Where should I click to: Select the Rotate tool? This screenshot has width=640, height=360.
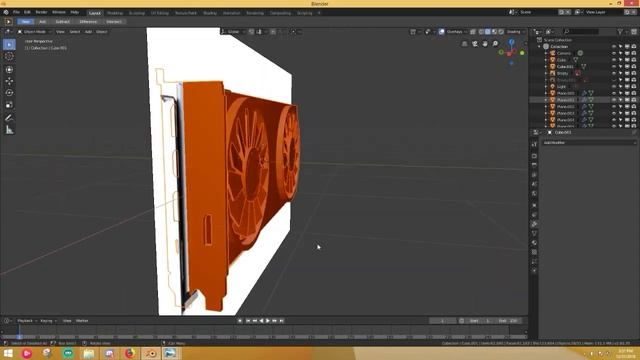click(x=9, y=93)
